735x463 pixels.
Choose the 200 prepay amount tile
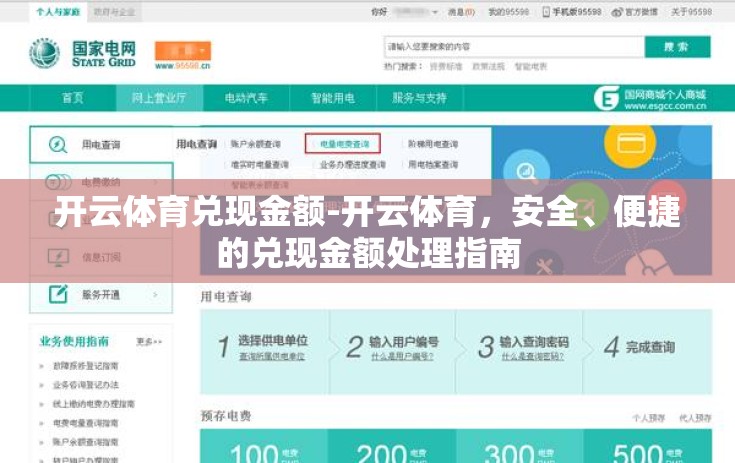[392, 446]
